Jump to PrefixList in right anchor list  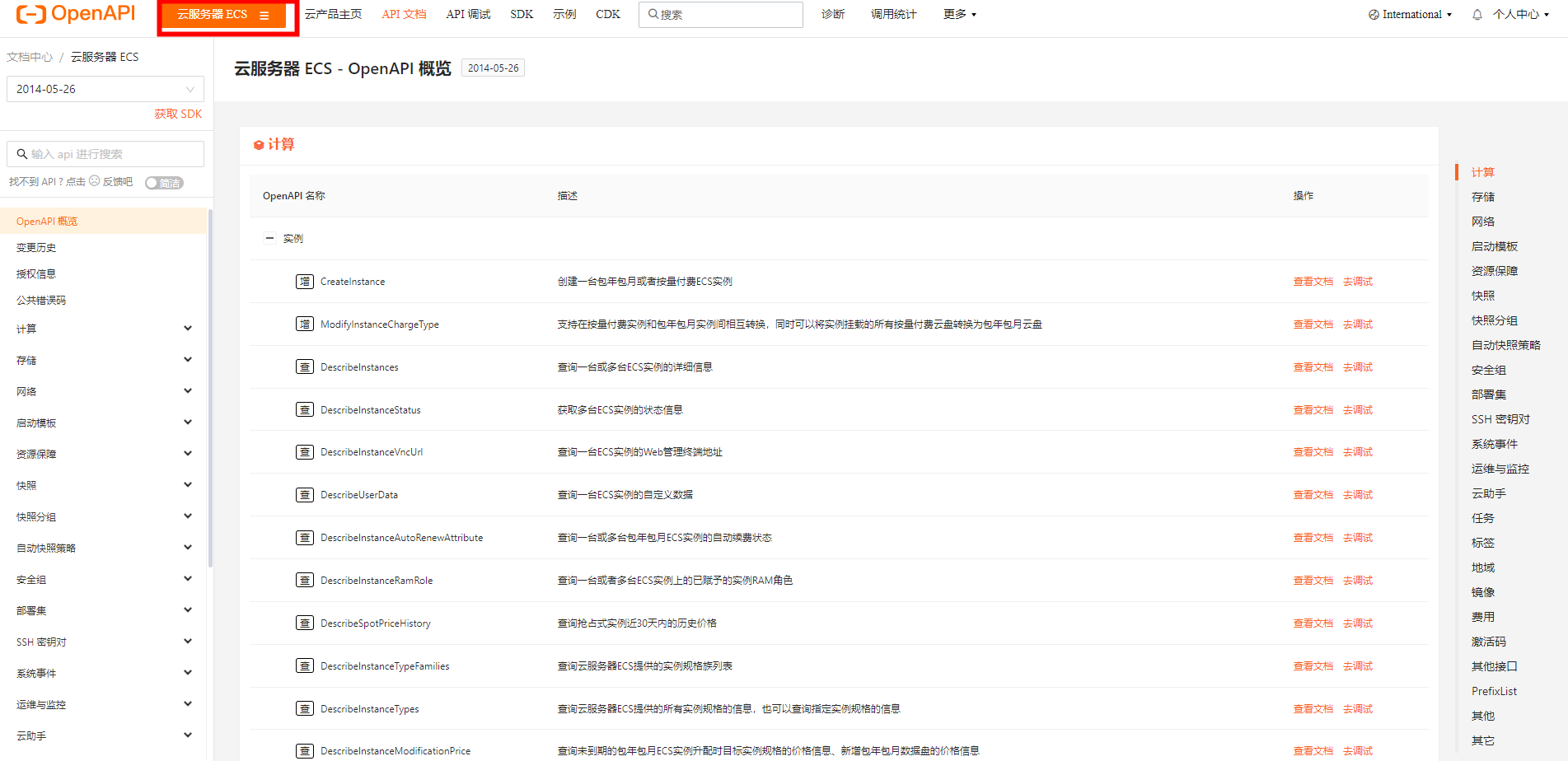[x=1494, y=691]
